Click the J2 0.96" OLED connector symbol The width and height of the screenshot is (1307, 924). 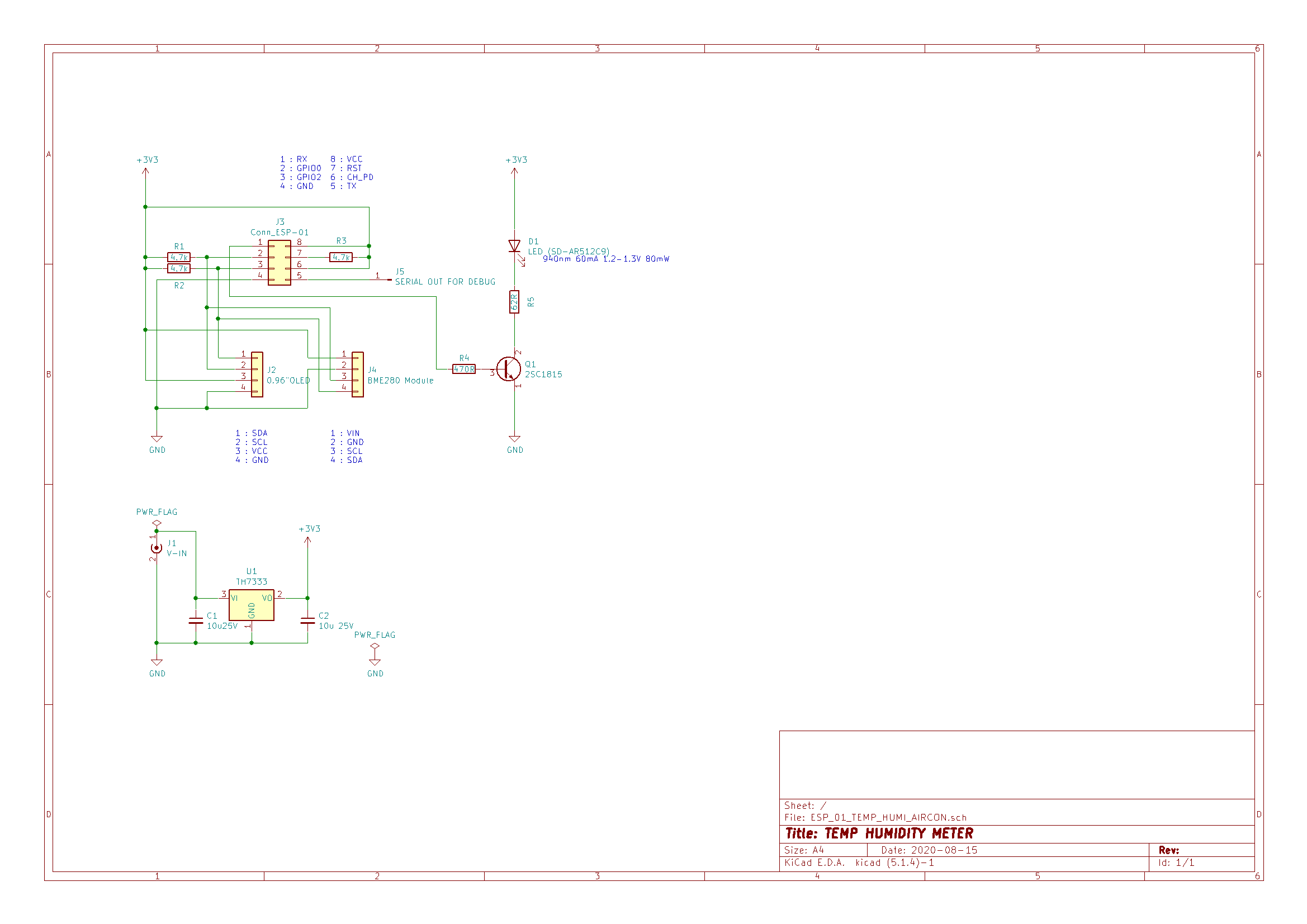coord(257,374)
